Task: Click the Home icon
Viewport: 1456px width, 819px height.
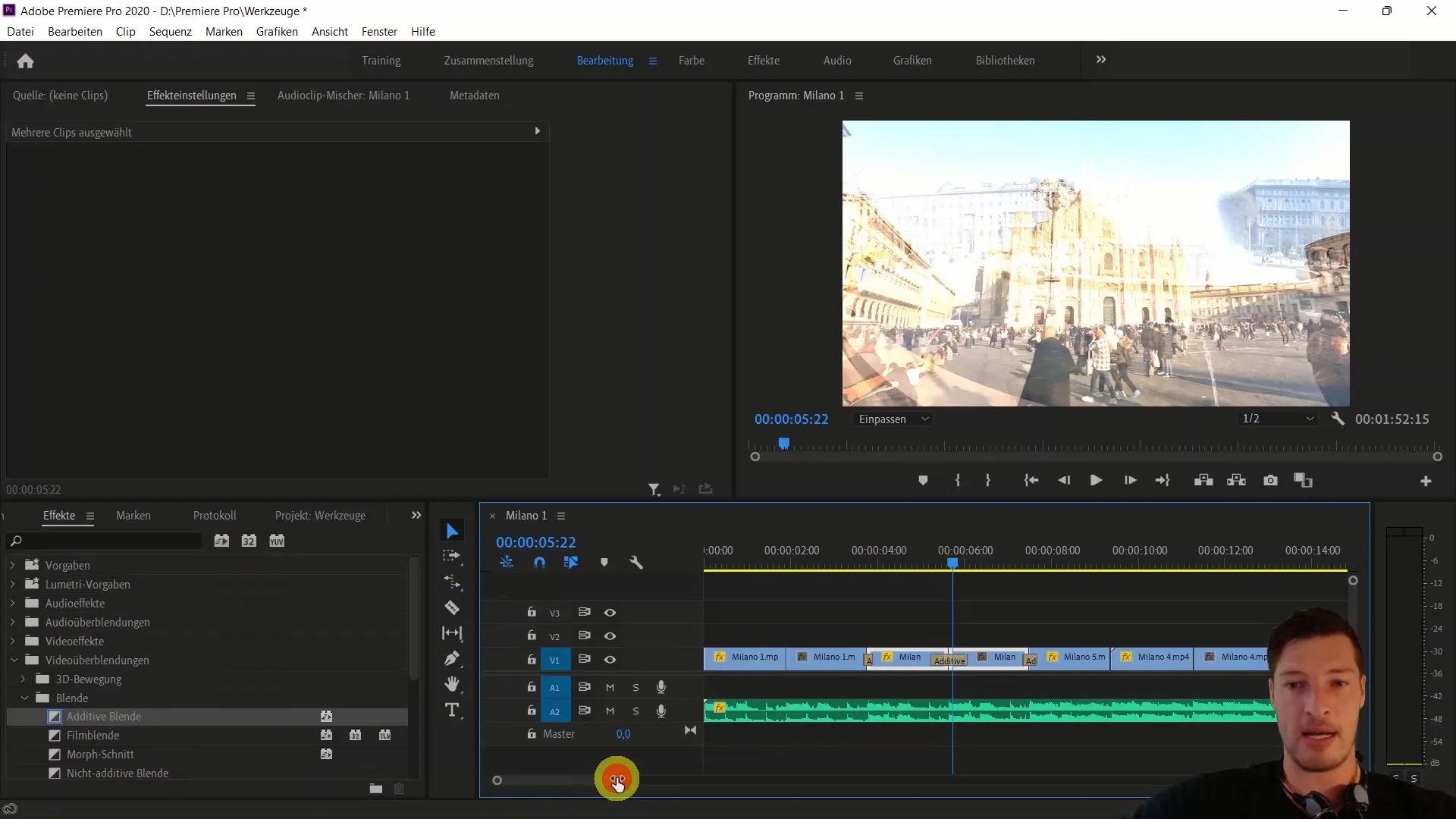Action: tap(25, 61)
